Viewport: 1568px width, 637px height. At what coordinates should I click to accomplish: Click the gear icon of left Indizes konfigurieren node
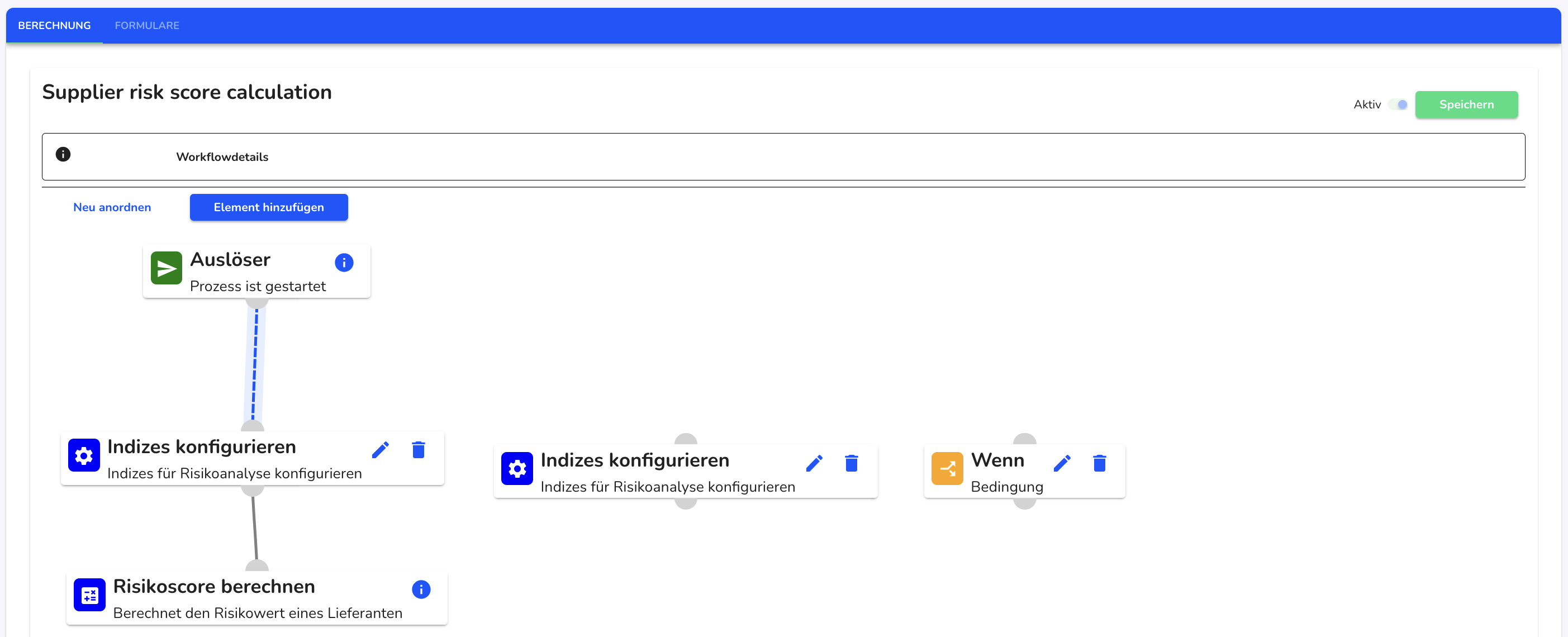tap(83, 455)
